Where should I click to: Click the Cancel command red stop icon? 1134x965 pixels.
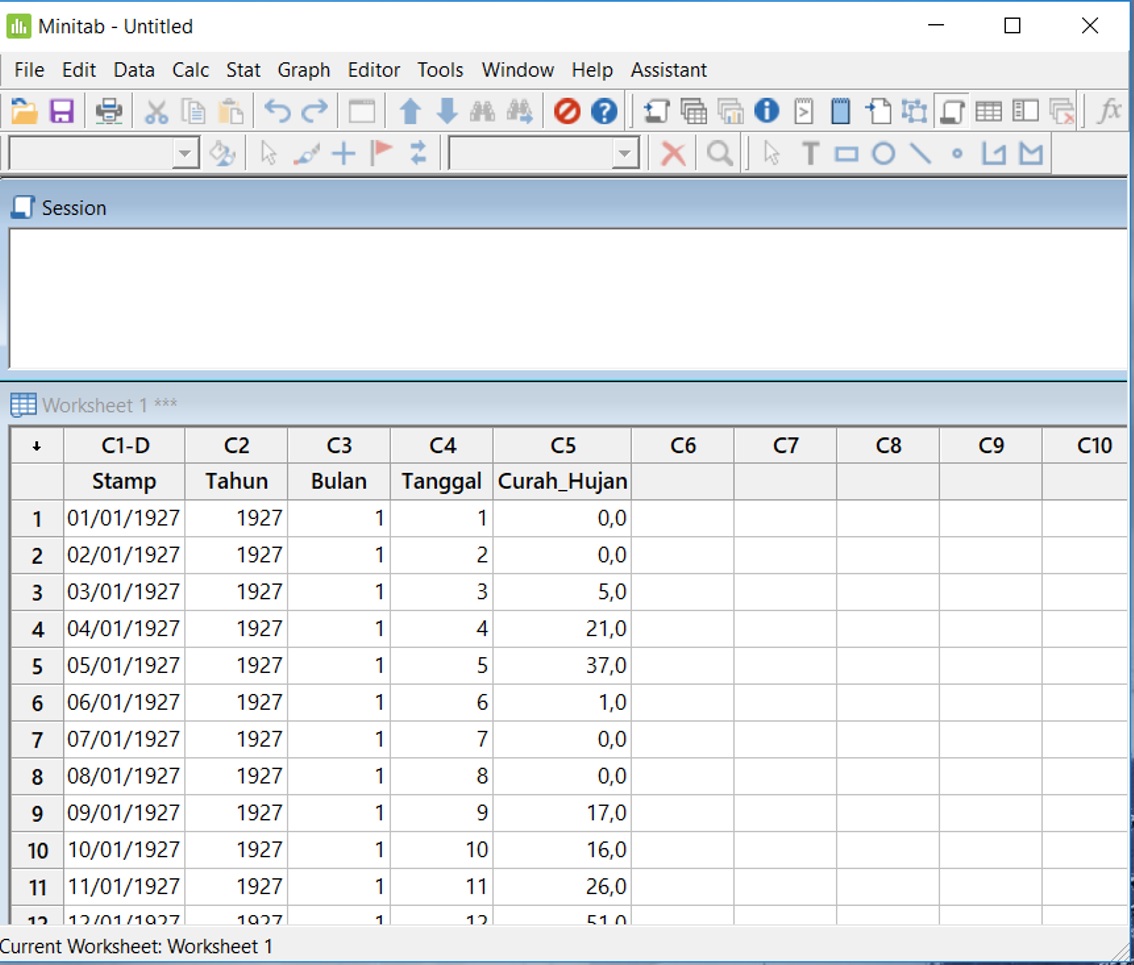point(568,110)
